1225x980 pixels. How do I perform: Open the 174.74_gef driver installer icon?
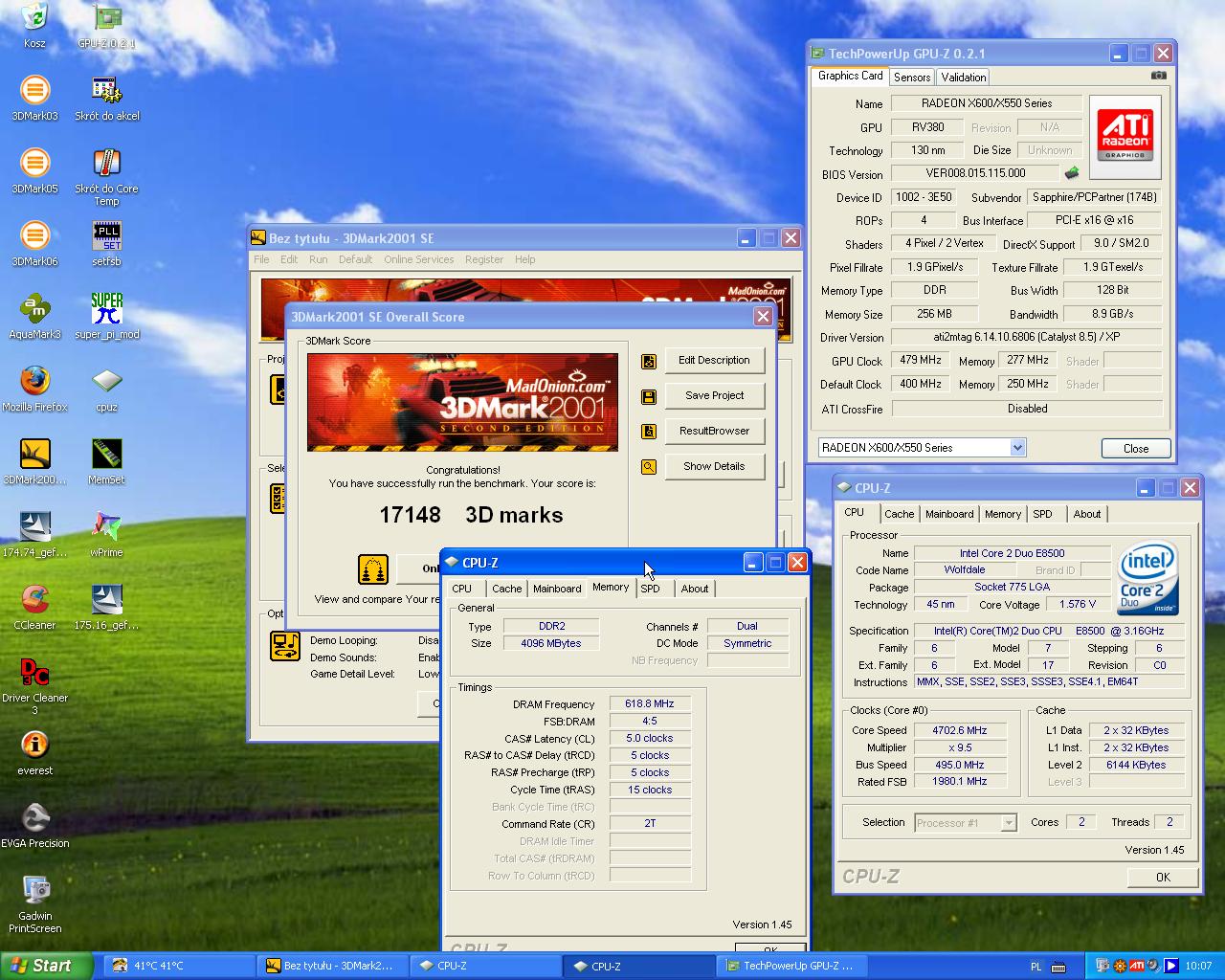[34, 534]
